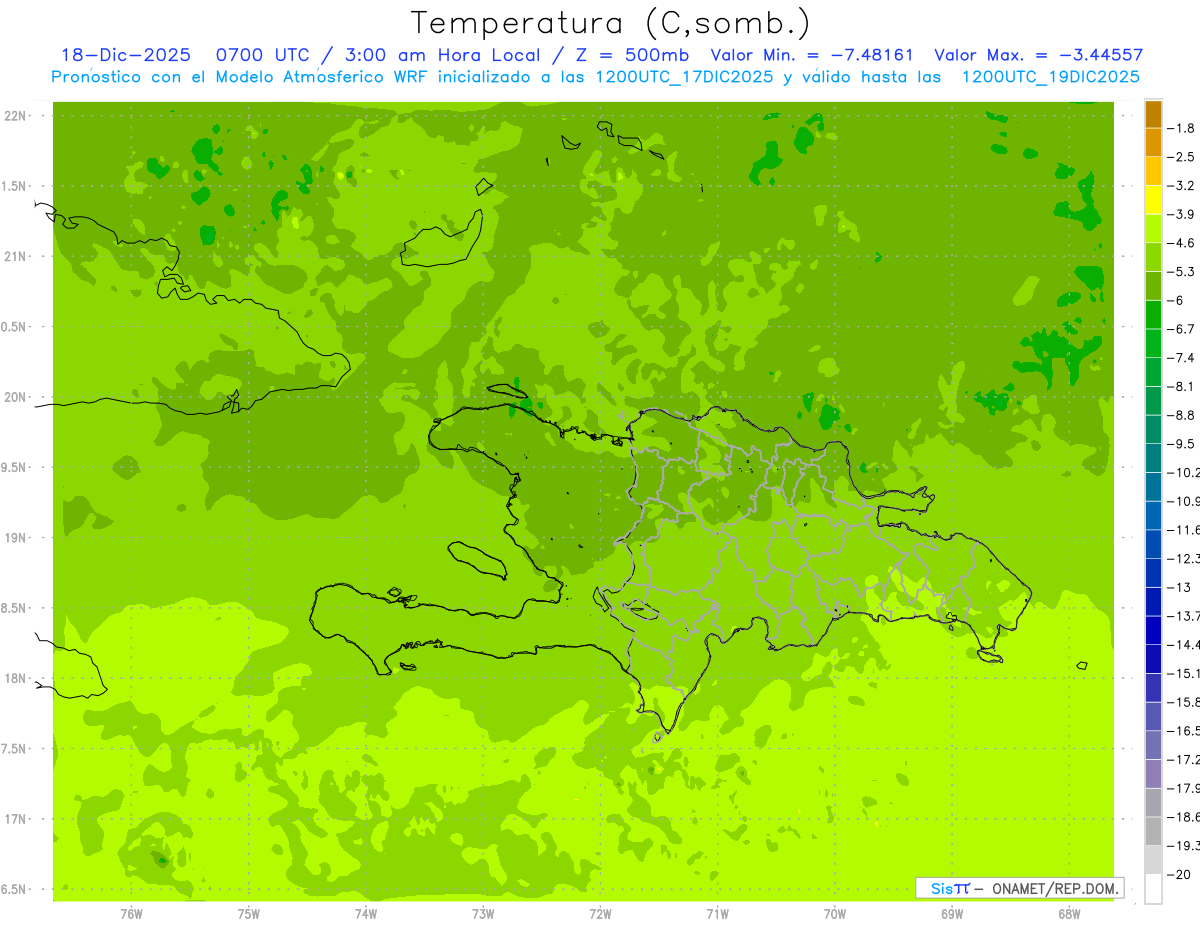Pick the purple swatch between -17.2 and -17.9
This screenshot has width=1200, height=927.
click(x=1153, y=774)
